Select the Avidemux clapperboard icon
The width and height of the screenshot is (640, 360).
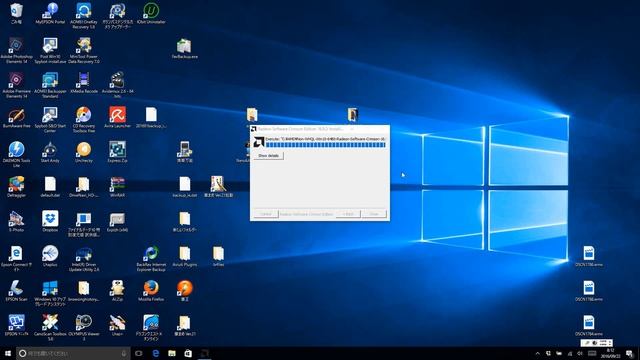tap(118, 85)
